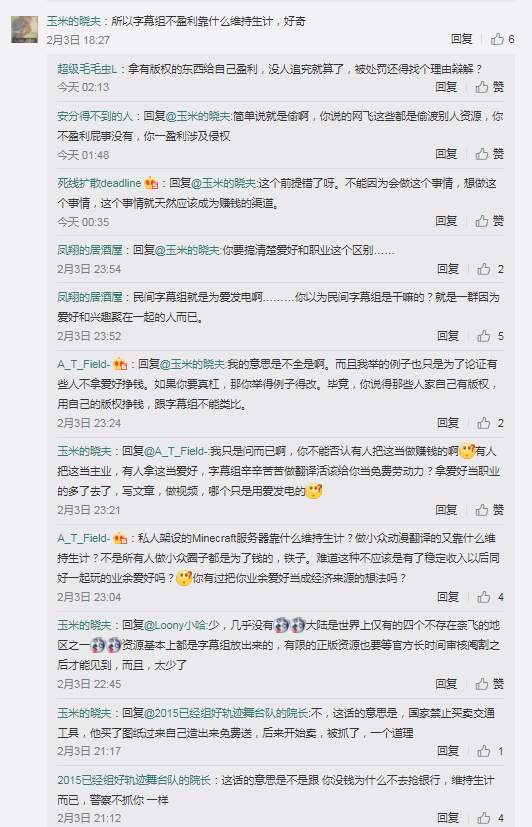Open 超级毛毛虫L's profile link
The width and height of the screenshot is (532, 827).
[x=87, y=69]
